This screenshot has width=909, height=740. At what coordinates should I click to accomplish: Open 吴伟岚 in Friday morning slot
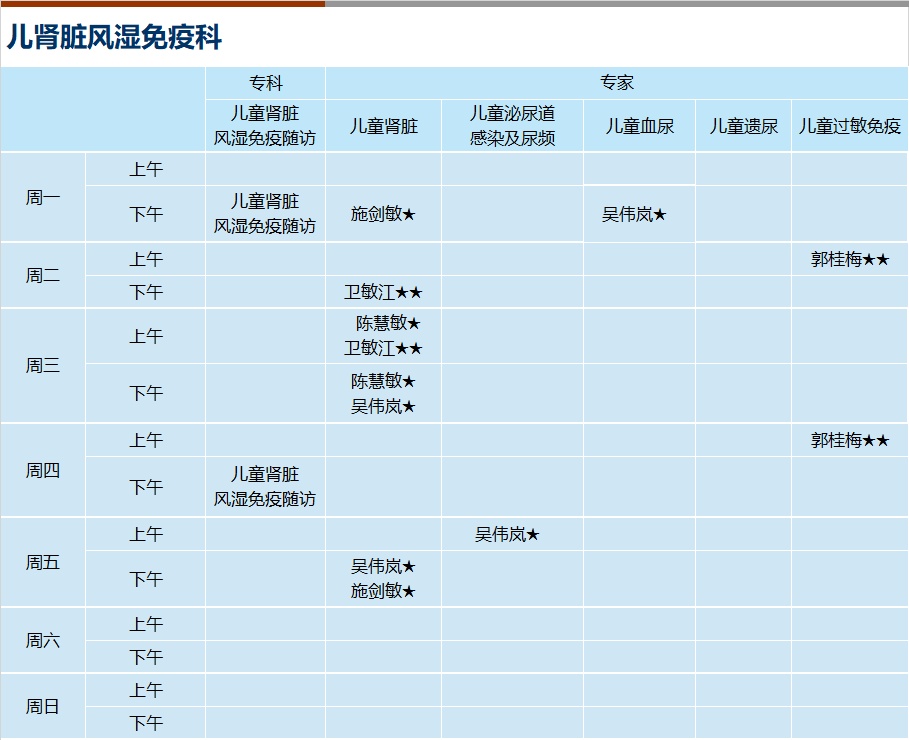[506, 534]
